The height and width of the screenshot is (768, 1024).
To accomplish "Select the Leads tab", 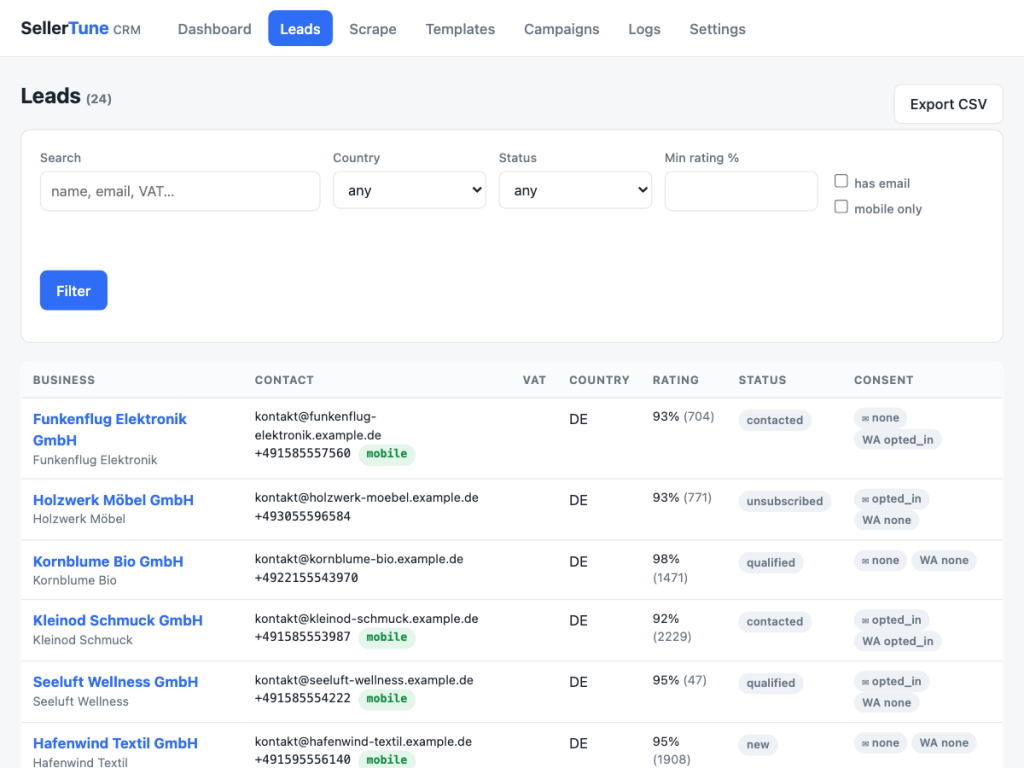I will click(x=300, y=29).
